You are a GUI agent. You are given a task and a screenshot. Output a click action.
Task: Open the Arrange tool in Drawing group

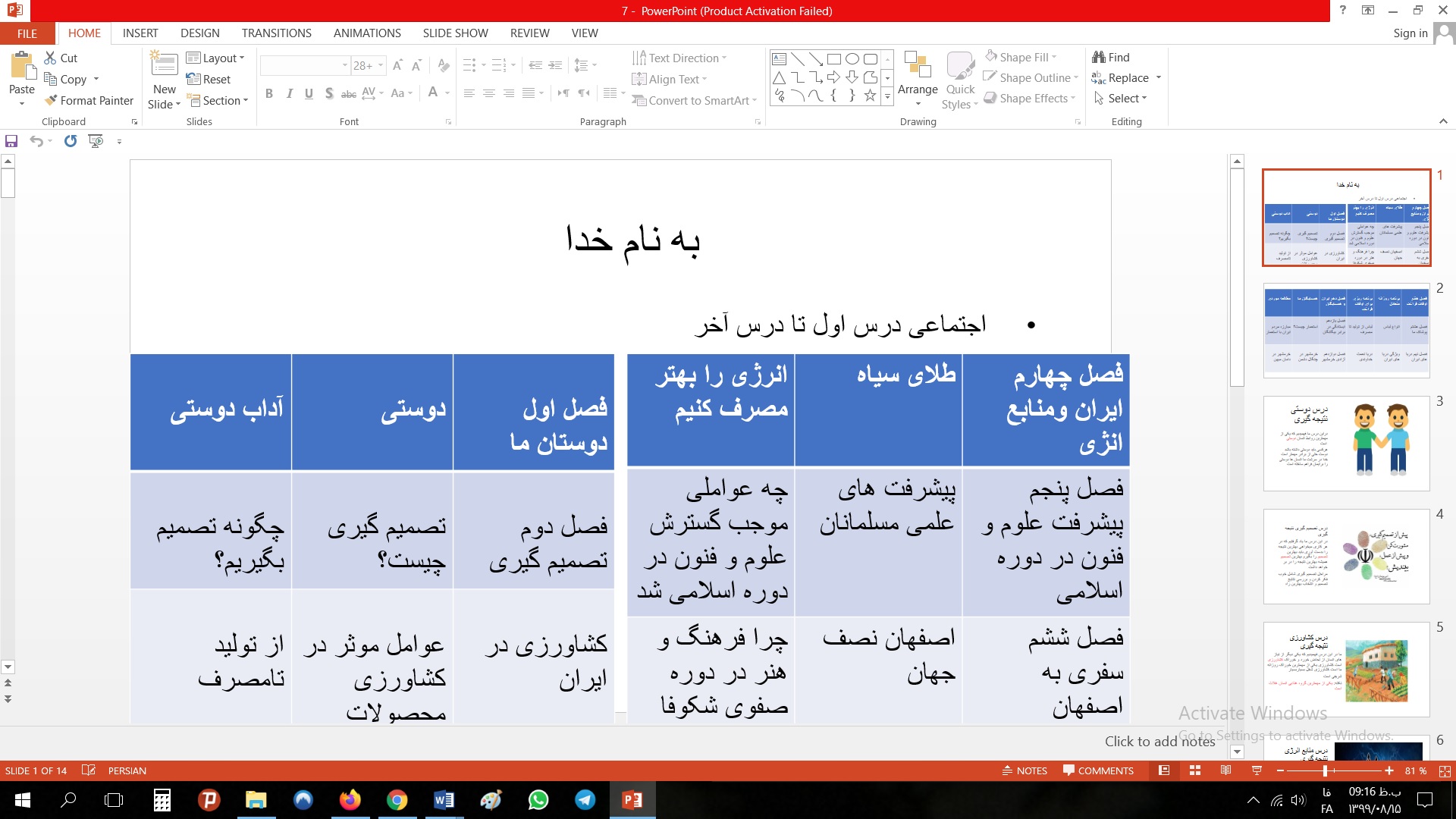click(x=918, y=76)
